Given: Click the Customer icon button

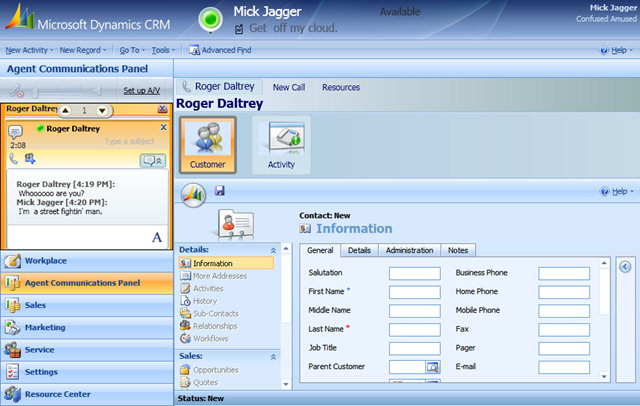Looking at the screenshot, I should pos(208,145).
